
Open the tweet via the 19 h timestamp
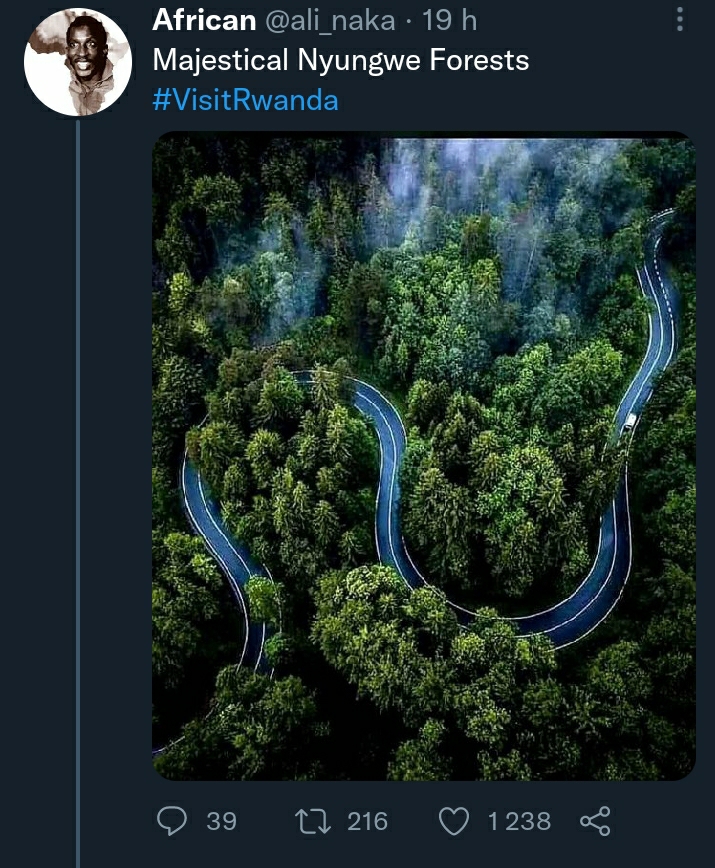449,20
